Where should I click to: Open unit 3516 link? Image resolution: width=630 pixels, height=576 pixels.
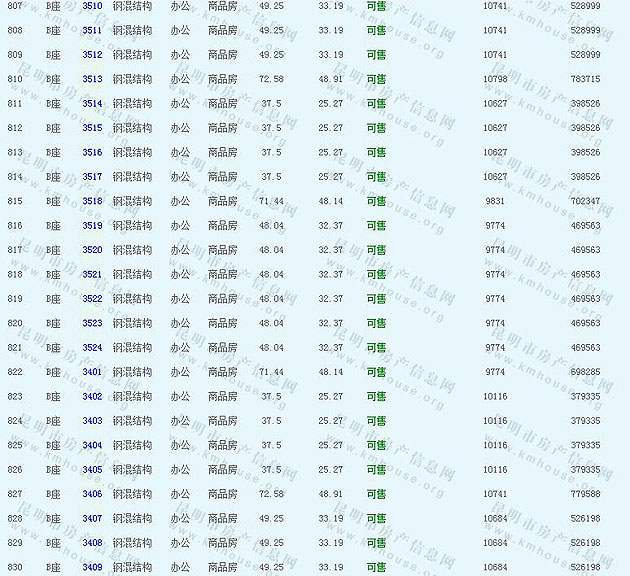tap(92, 153)
